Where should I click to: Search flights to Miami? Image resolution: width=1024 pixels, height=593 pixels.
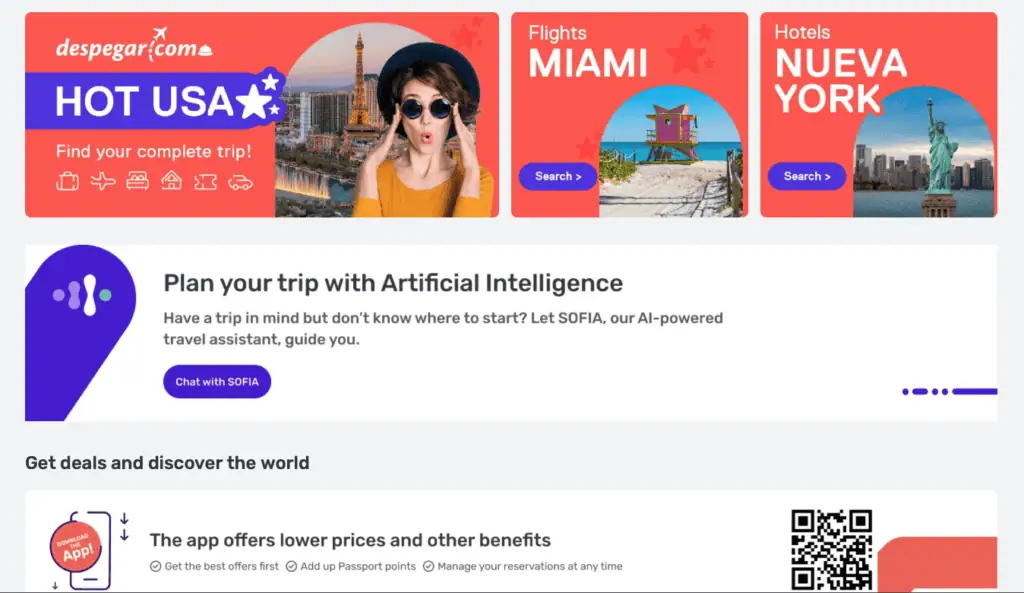[x=558, y=176]
